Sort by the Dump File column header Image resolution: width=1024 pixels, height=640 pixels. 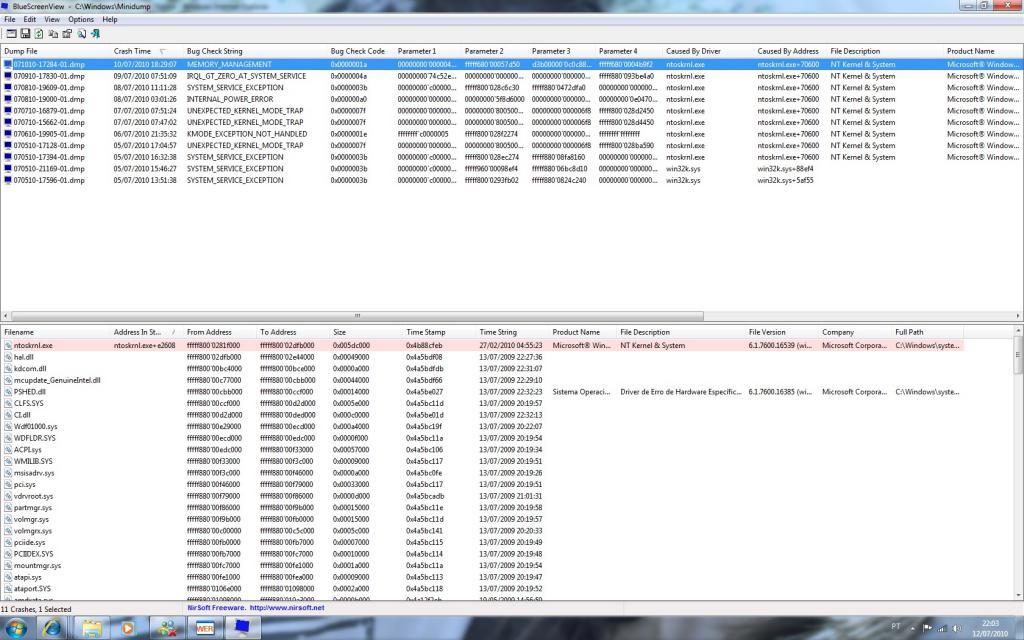tap(55, 51)
